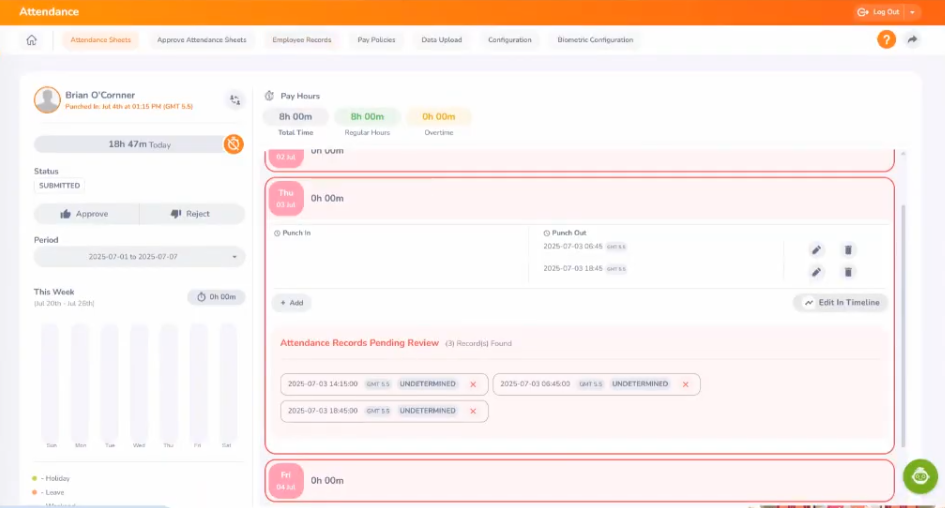Expand the Fri 04 Jul day row

point(580,480)
